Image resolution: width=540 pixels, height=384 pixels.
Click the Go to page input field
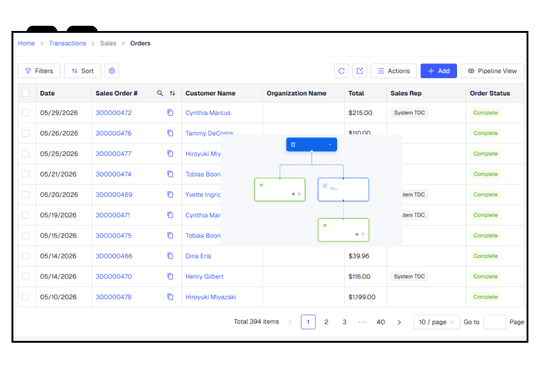[x=495, y=322]
